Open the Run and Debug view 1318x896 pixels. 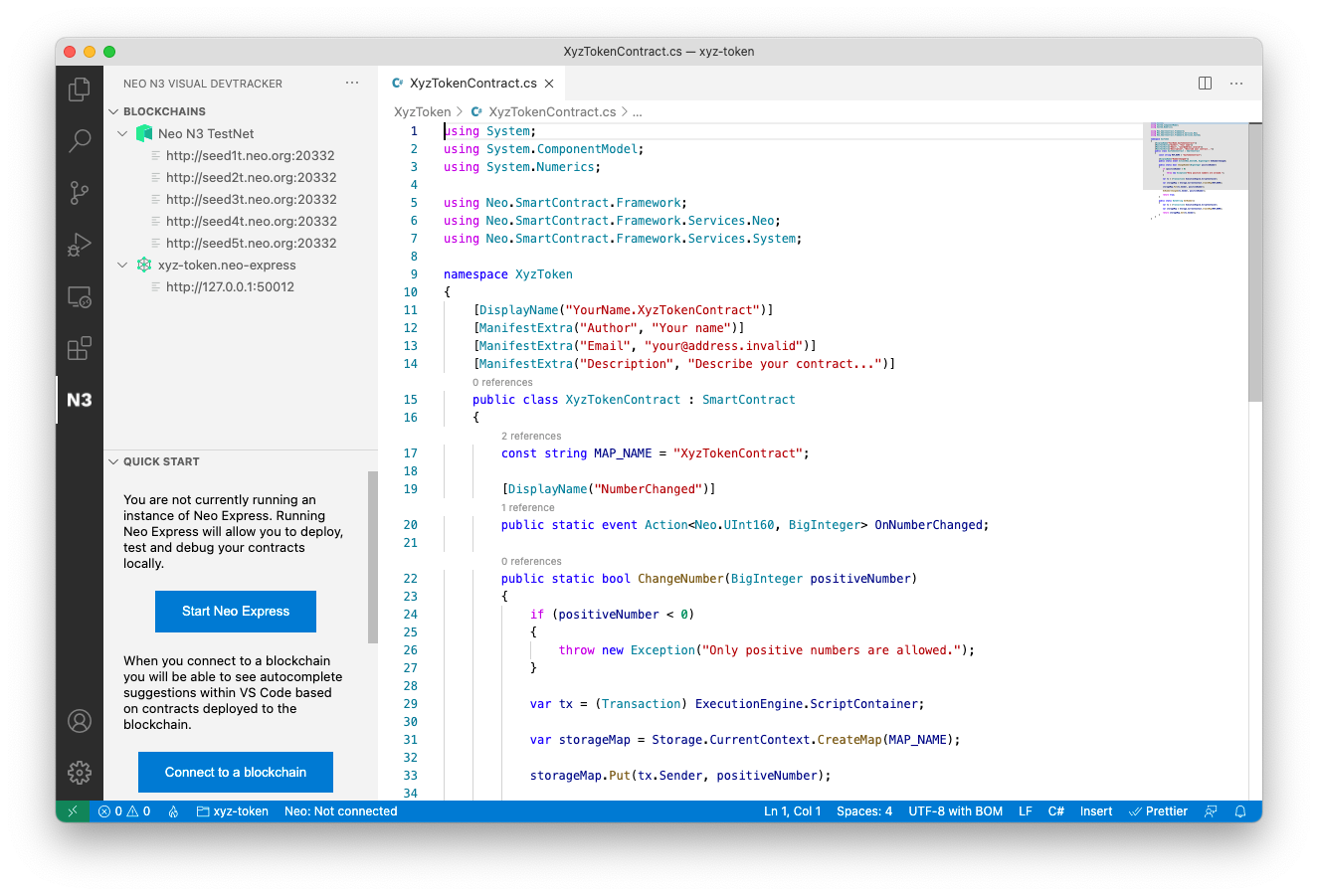click(x=80, y=245)
